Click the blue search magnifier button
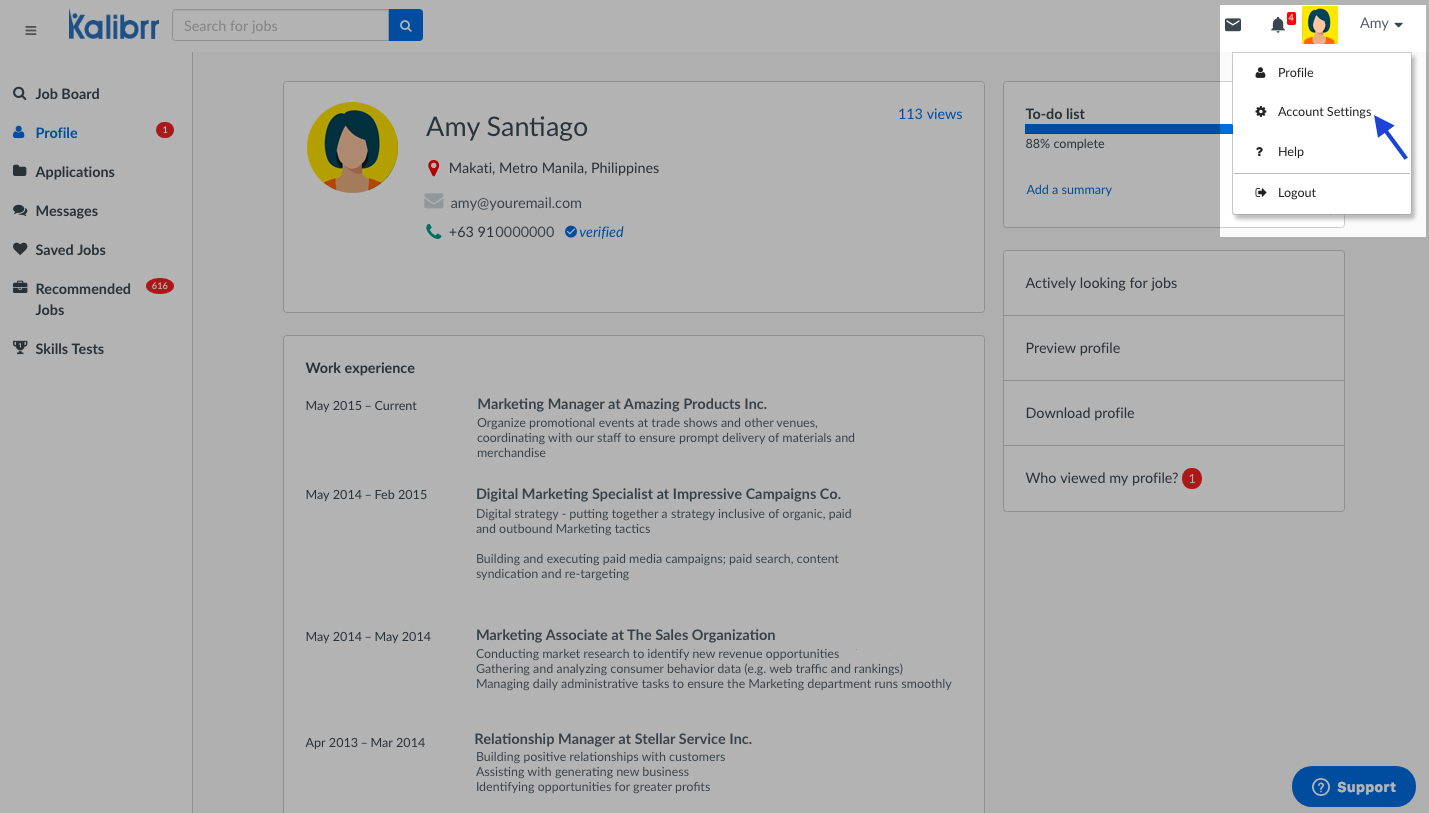 [405, 26]
